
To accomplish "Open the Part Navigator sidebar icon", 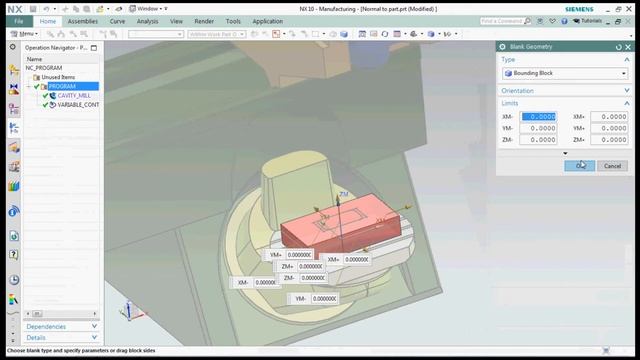I will [x=13, y=109].
